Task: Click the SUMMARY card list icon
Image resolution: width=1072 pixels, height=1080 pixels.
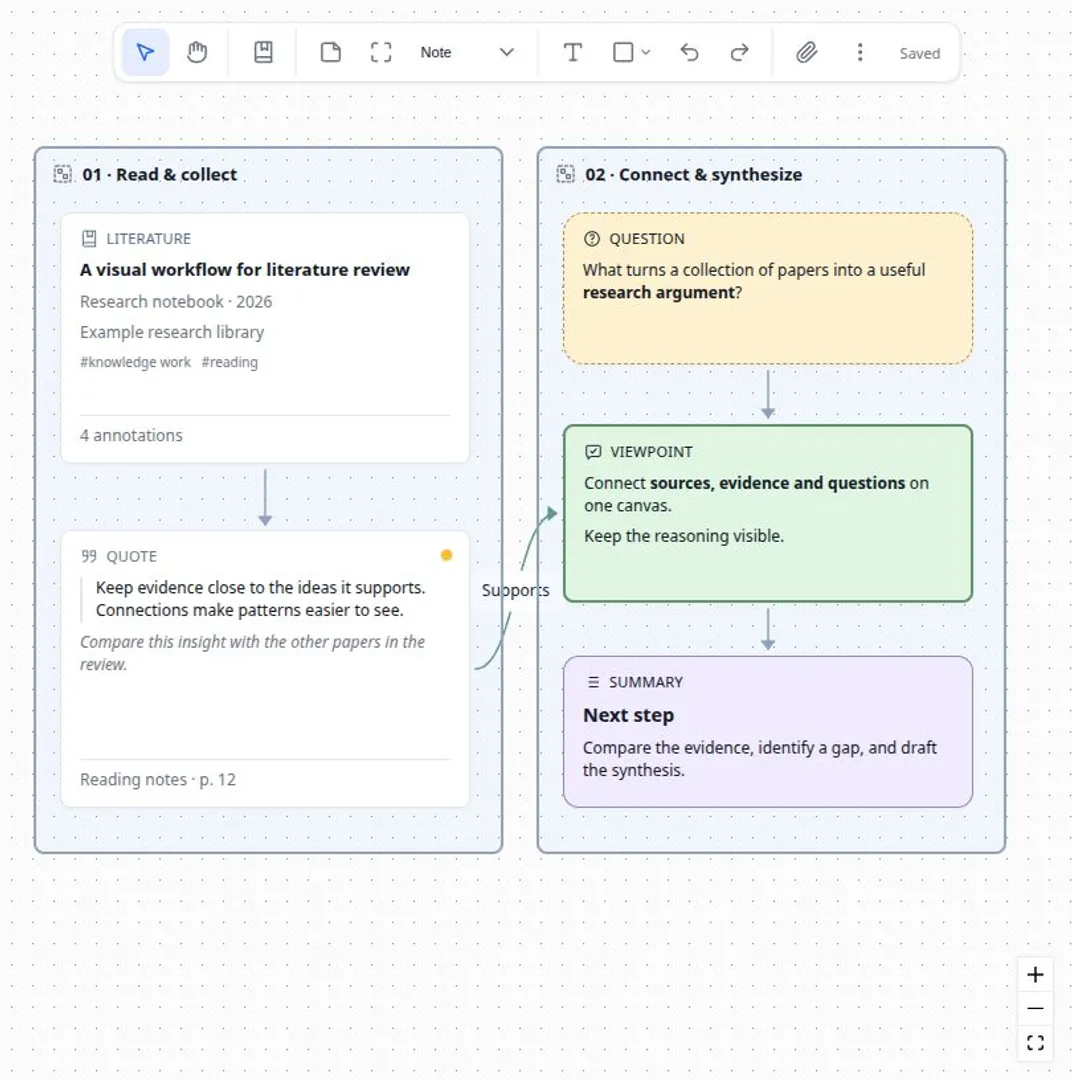Action: (x=593, y=682)
